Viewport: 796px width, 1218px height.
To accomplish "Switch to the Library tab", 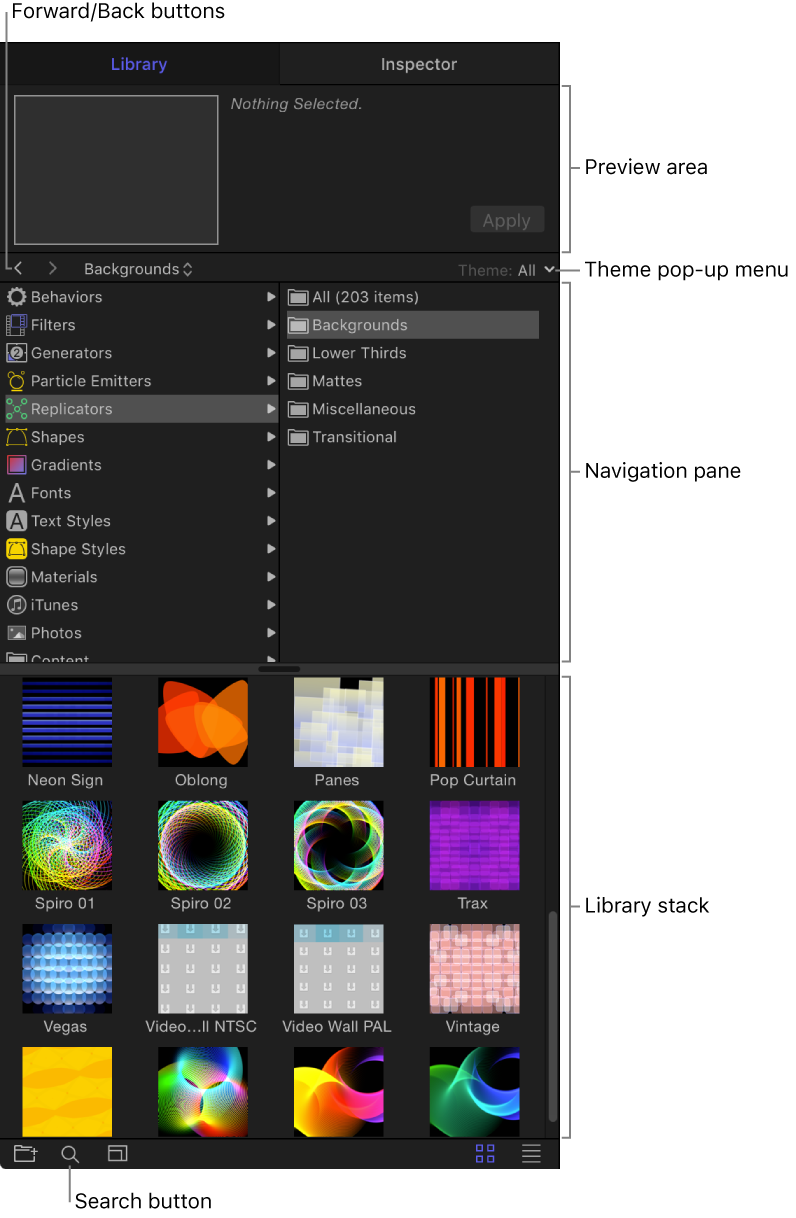I will [x=139, y=64].
